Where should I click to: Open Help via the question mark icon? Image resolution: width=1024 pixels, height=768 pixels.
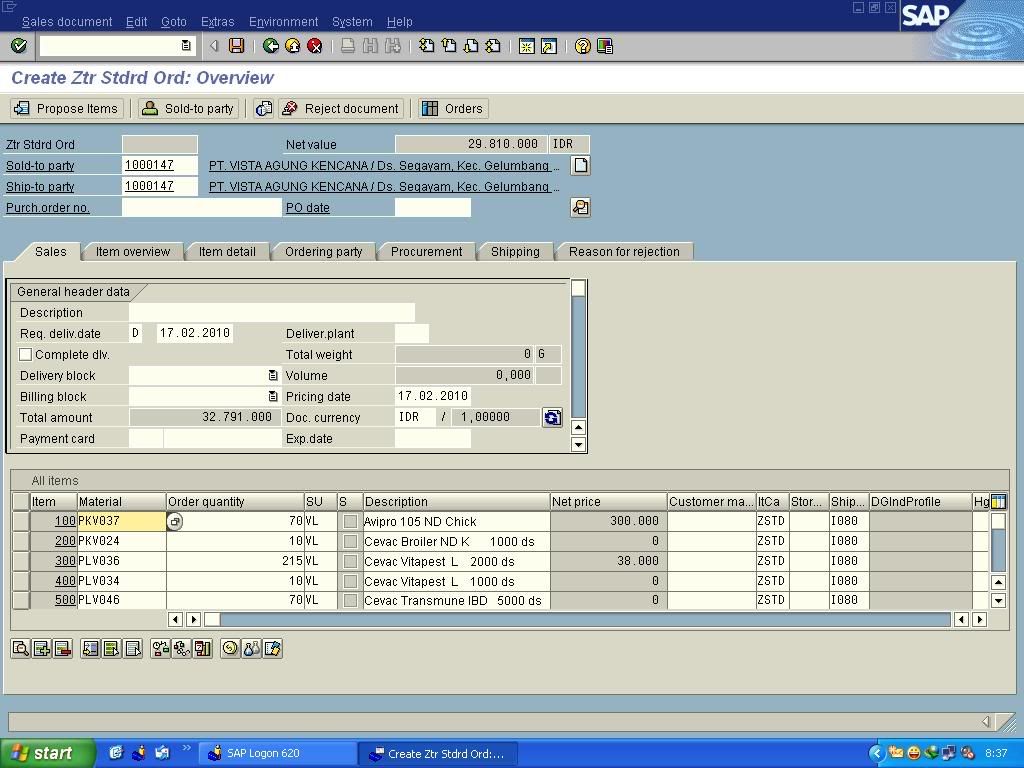coord(582,46)
